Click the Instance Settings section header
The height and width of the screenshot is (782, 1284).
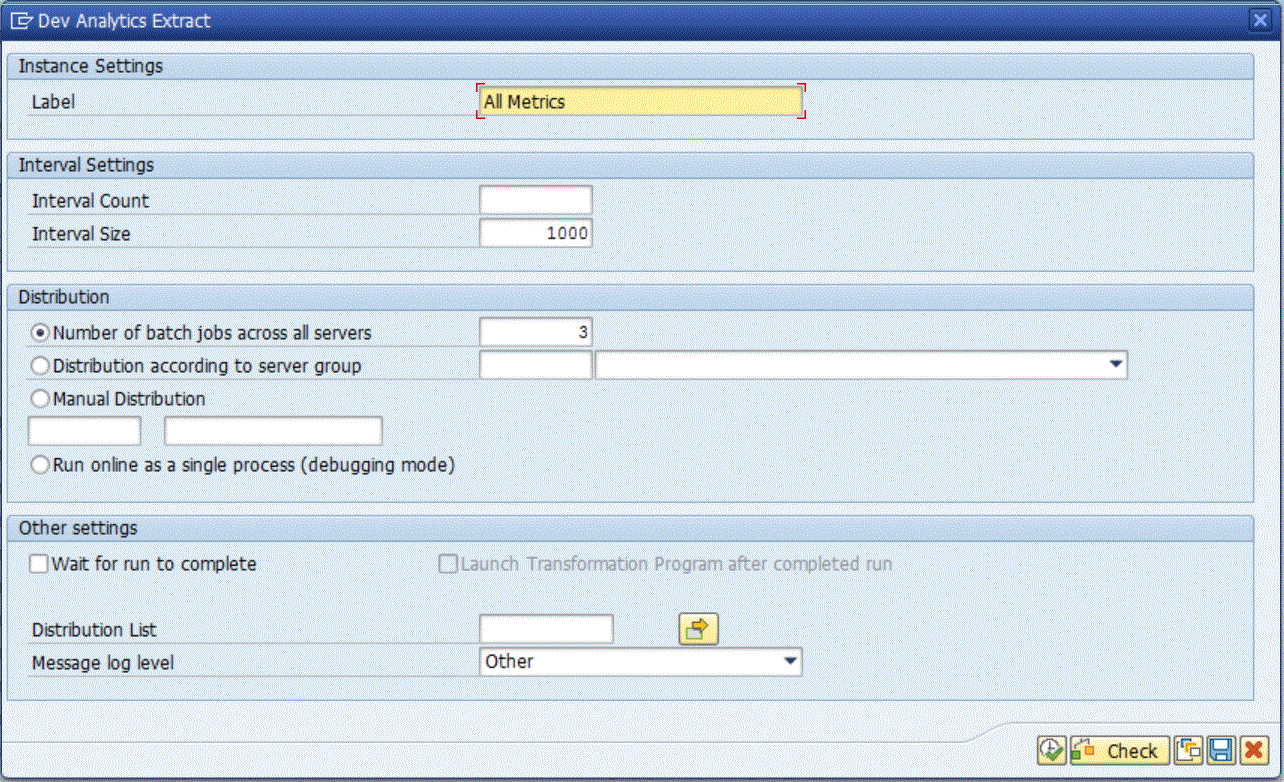point(630,67)
